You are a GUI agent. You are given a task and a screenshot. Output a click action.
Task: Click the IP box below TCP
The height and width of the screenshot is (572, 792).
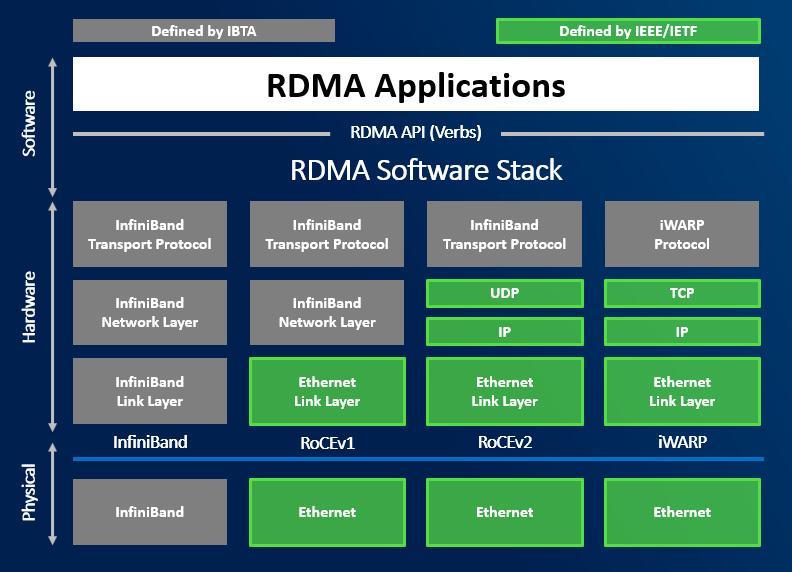(x=682, y=331)
